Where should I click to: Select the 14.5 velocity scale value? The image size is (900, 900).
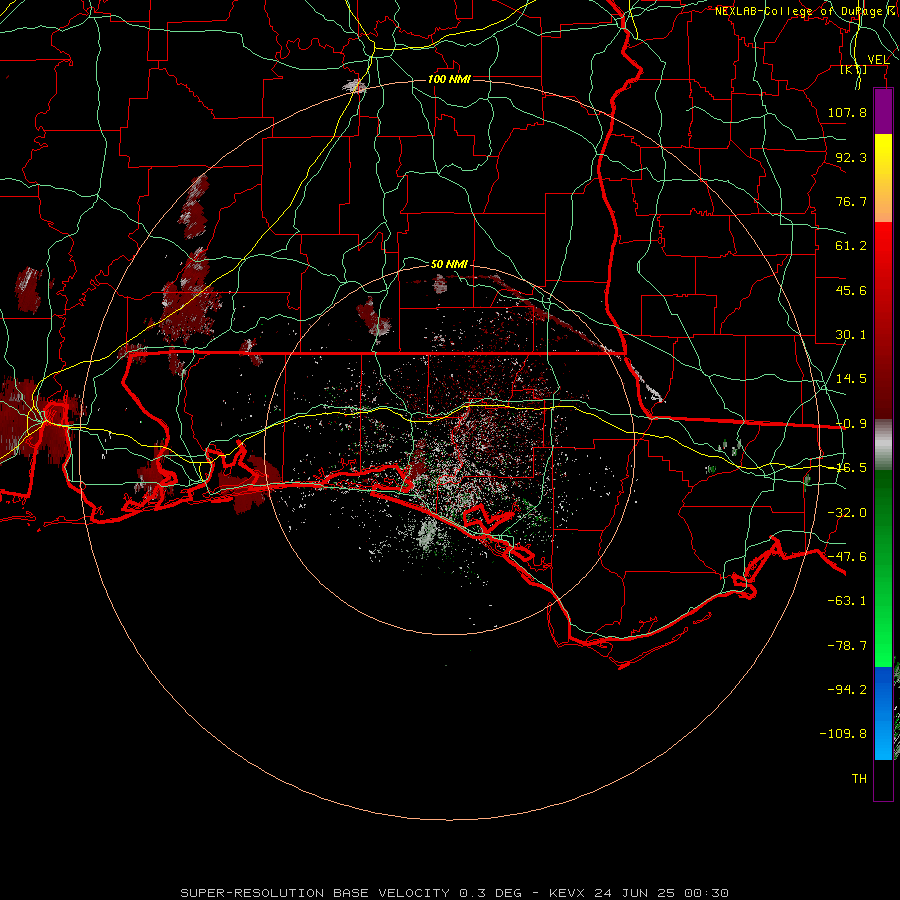[x=851, y=379]
